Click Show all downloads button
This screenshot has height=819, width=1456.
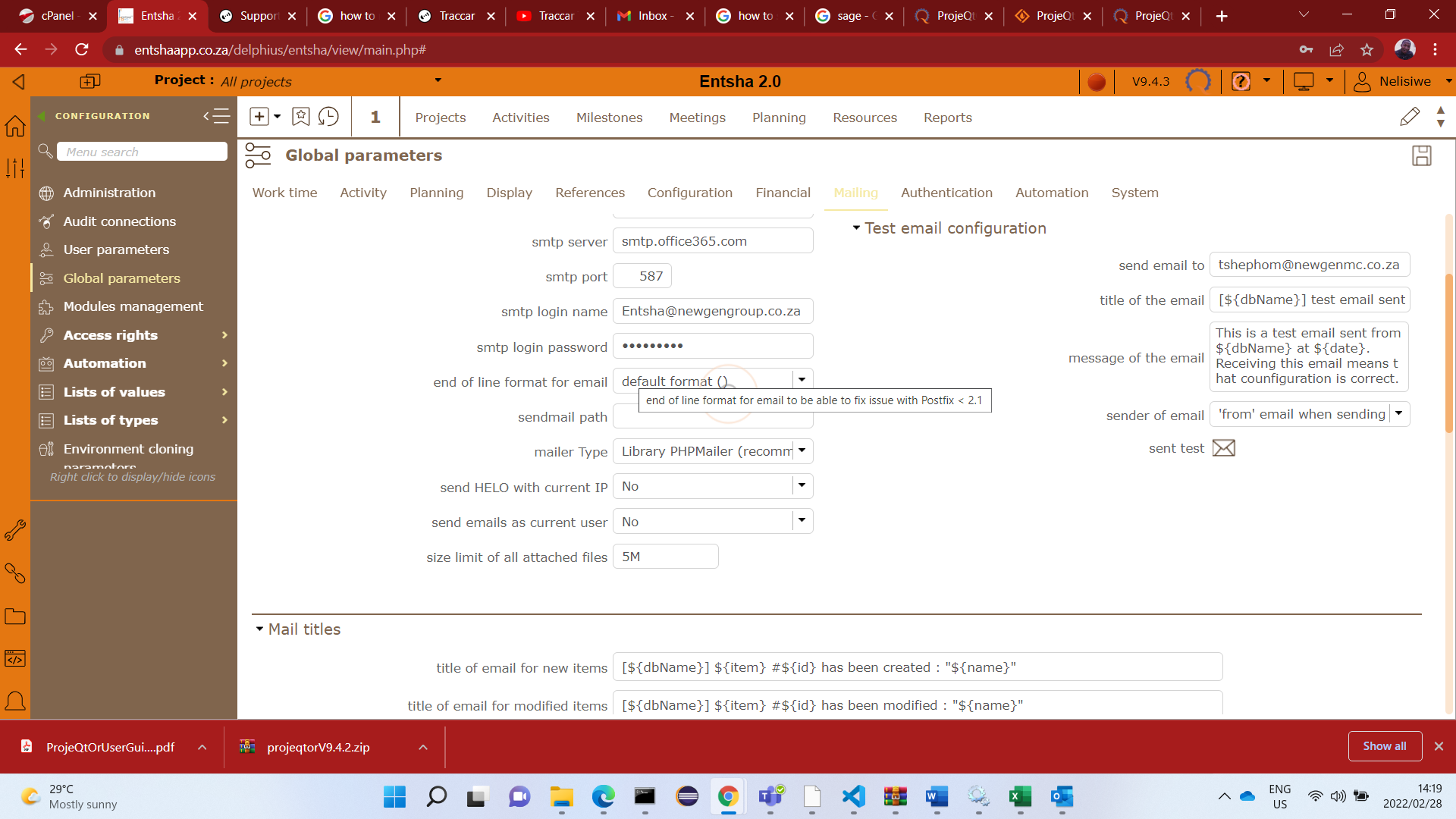click(1384, 746)
